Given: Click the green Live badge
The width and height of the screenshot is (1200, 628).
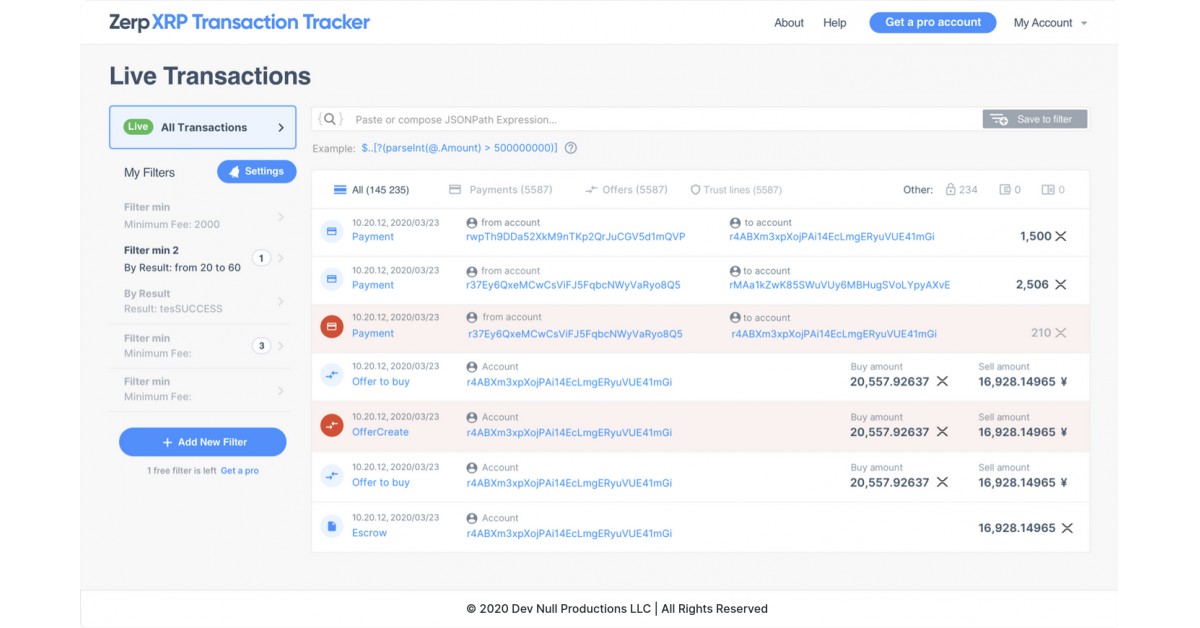Looking at the screenshot, I should 138,127.
